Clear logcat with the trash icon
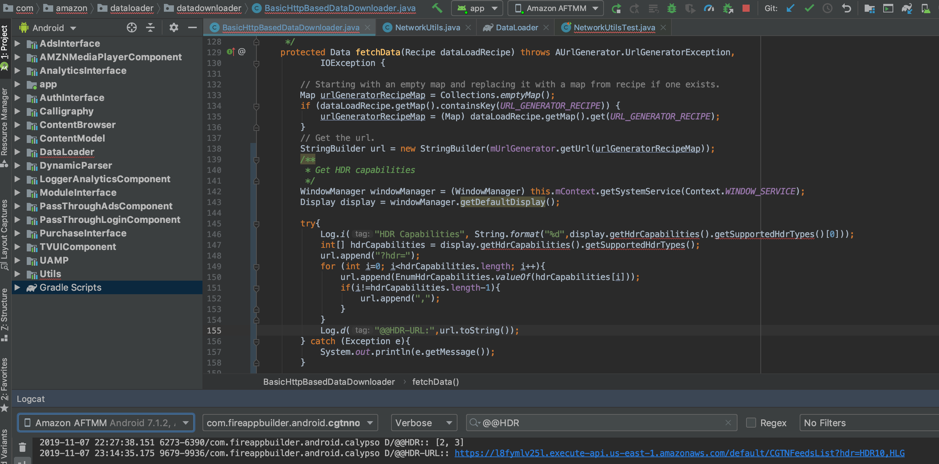939x464 pixels. pyautogui.click(x=22, y=449)
